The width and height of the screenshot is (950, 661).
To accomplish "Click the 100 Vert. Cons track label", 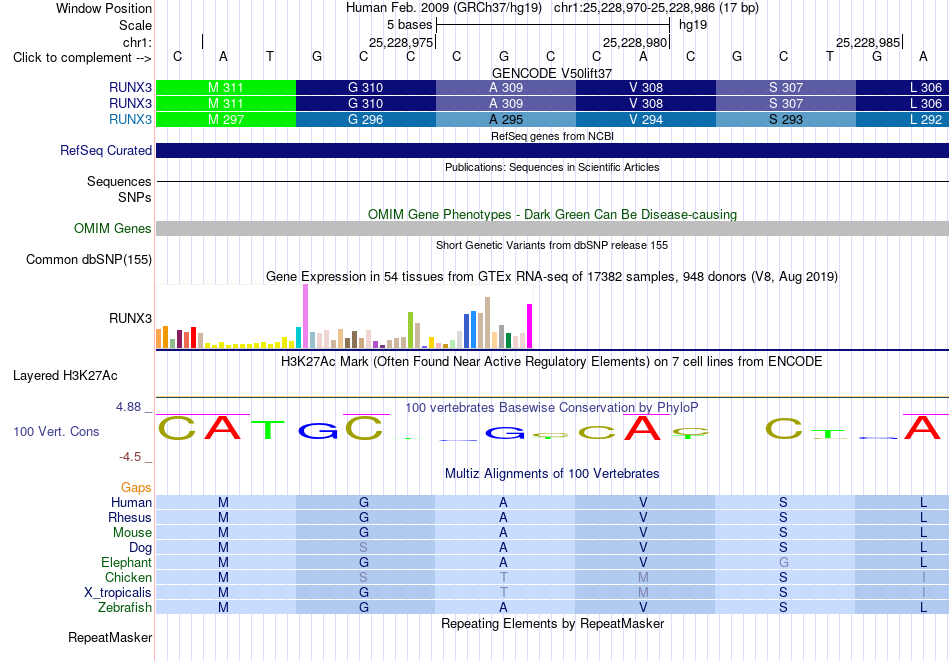I will [x=56, y=431].
